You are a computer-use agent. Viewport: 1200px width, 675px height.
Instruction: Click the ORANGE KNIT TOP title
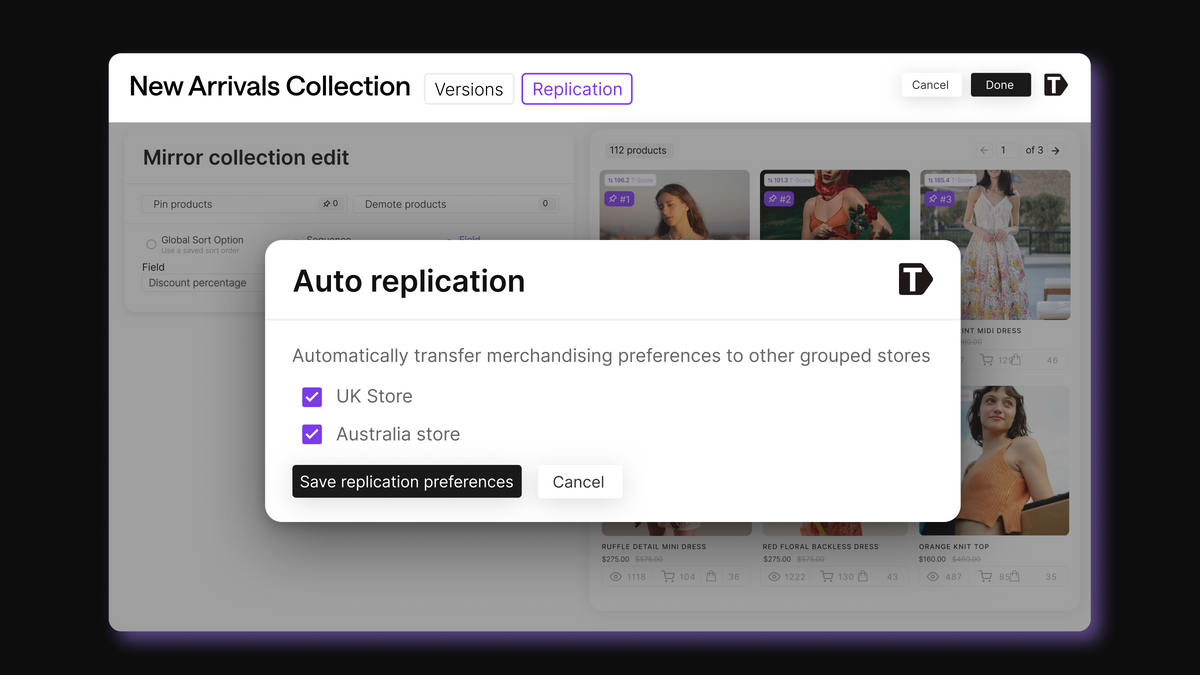(x=954, y=547)
